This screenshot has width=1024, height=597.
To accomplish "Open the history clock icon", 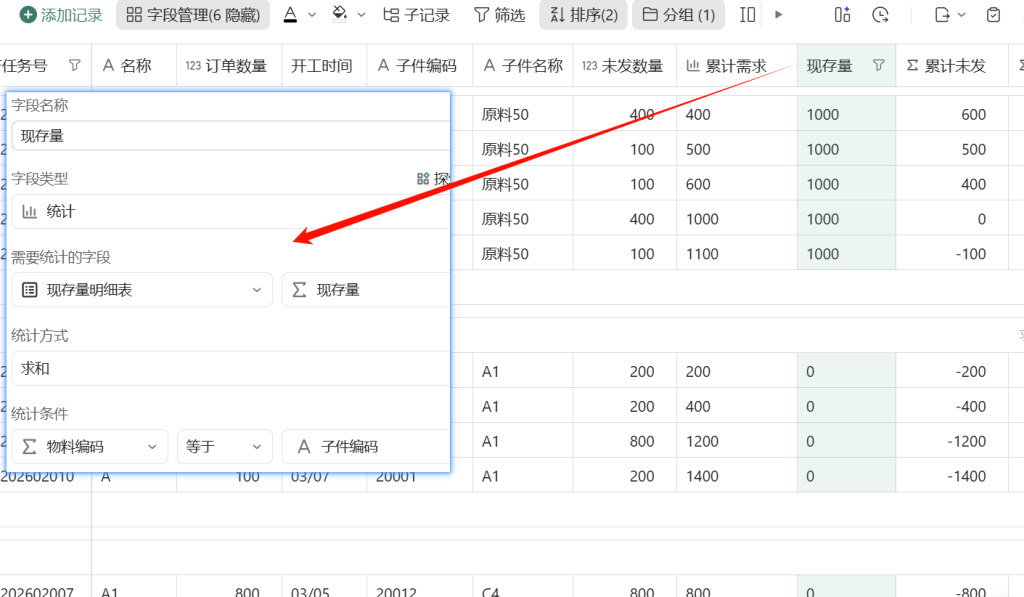I will pyautogui.click(x=880, y=14).
